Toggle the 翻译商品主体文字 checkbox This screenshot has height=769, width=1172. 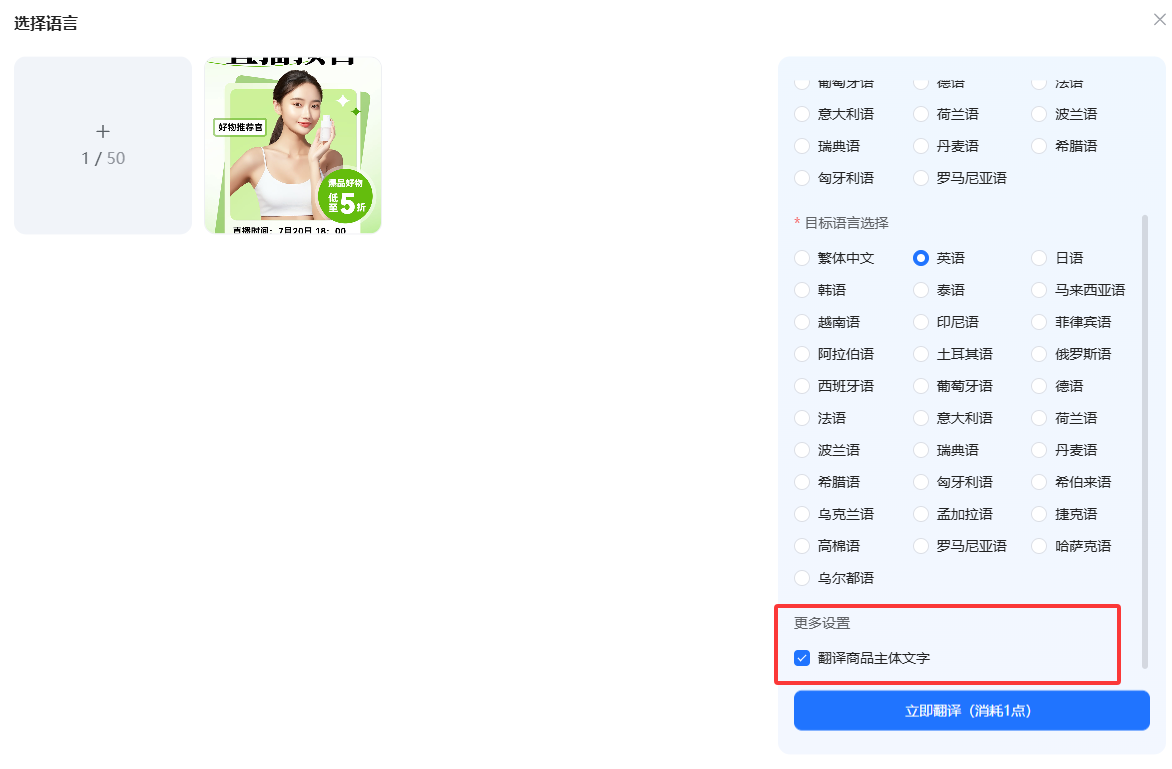click(x=802, y=658)
